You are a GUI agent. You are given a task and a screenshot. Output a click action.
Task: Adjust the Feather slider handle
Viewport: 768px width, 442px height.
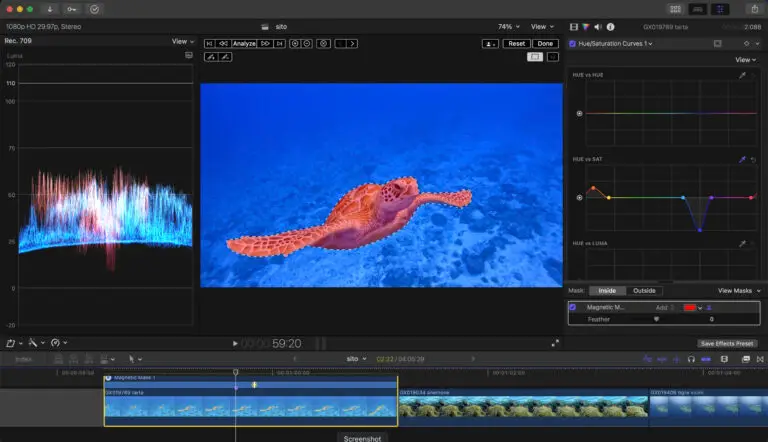[656, 319]
